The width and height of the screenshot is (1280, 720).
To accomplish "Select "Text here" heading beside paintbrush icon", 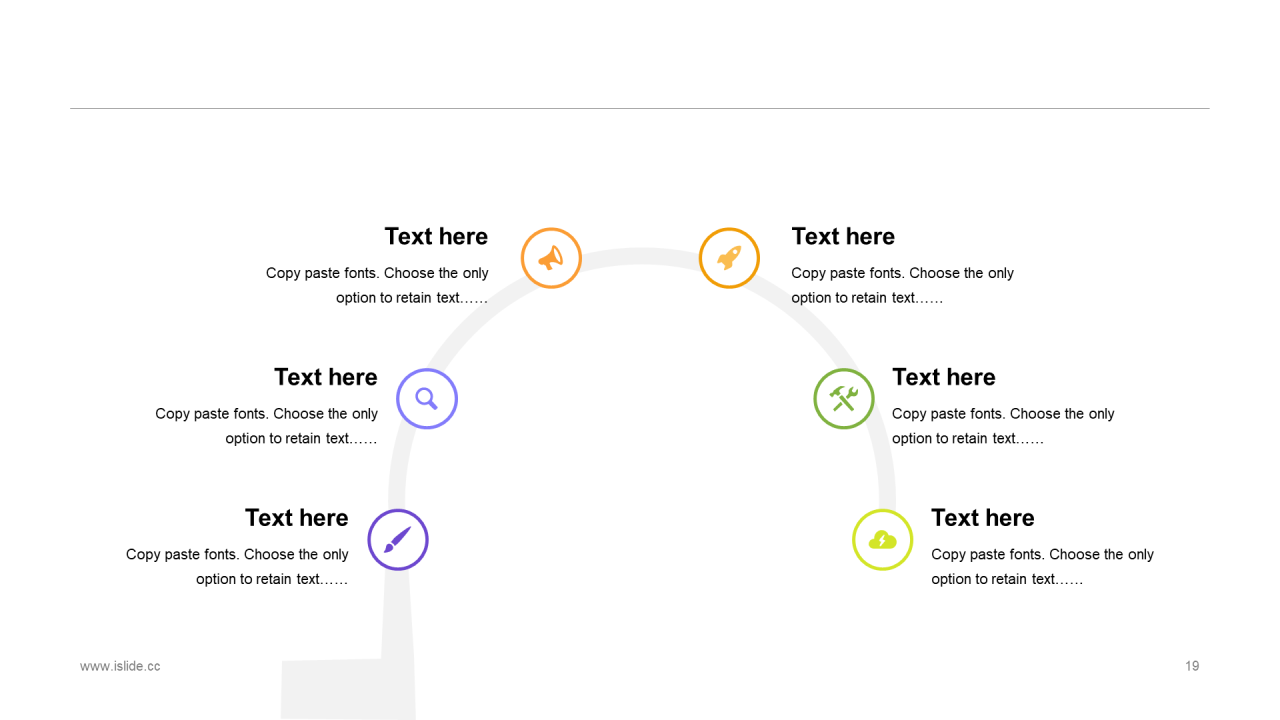I will pos(297,518).
